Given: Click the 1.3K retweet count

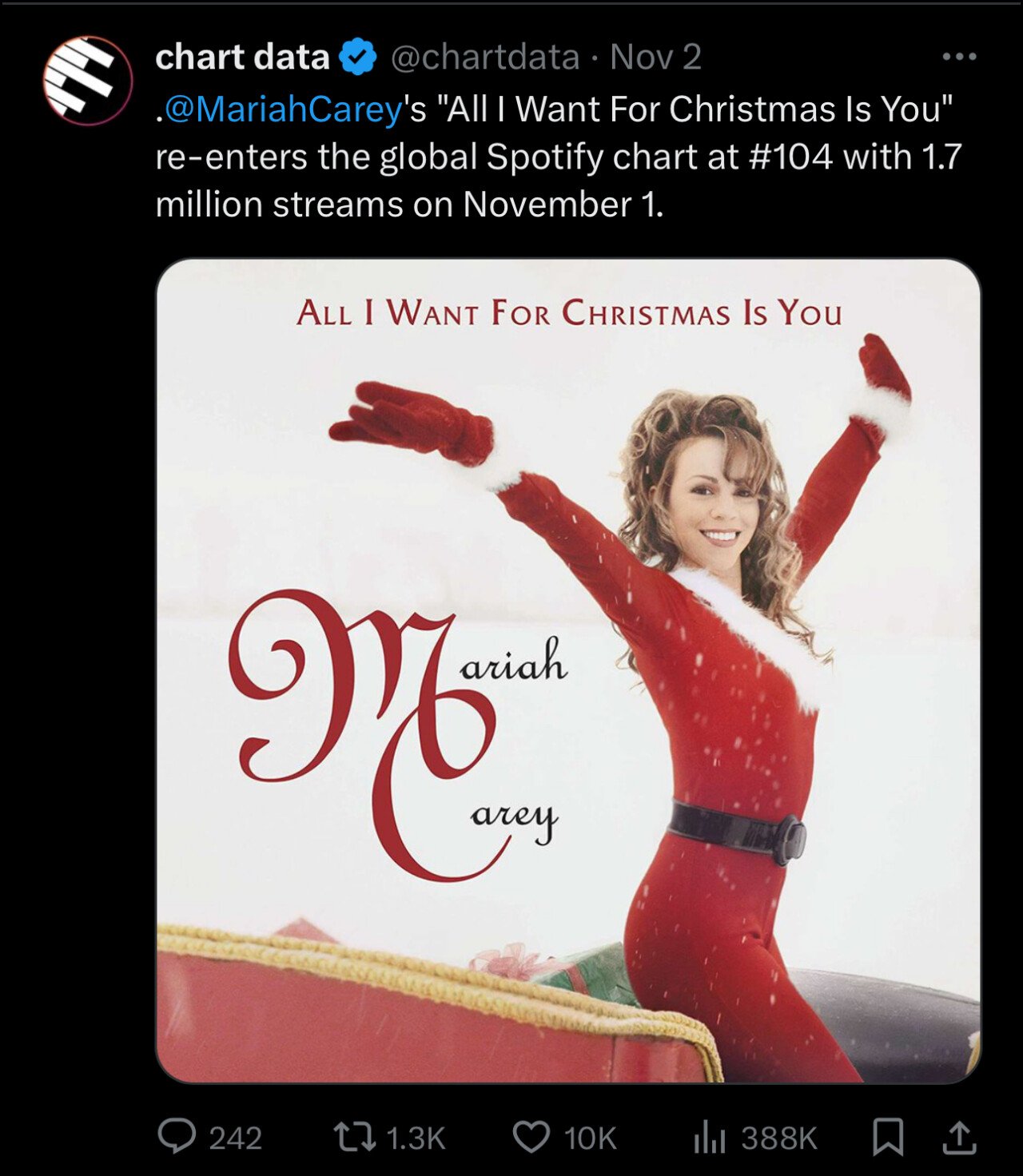Looking at the screenshot, I should pyautogui.click(x=416, y=1138).
